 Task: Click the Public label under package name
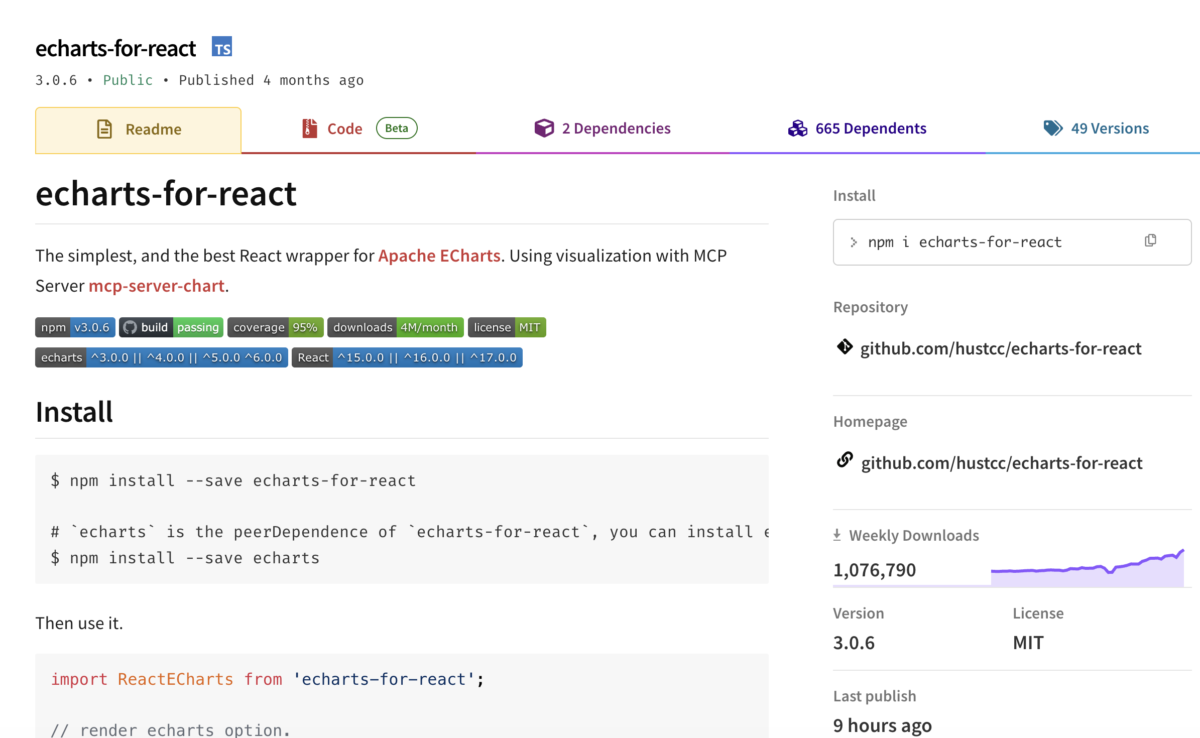[x=128, y=80]
